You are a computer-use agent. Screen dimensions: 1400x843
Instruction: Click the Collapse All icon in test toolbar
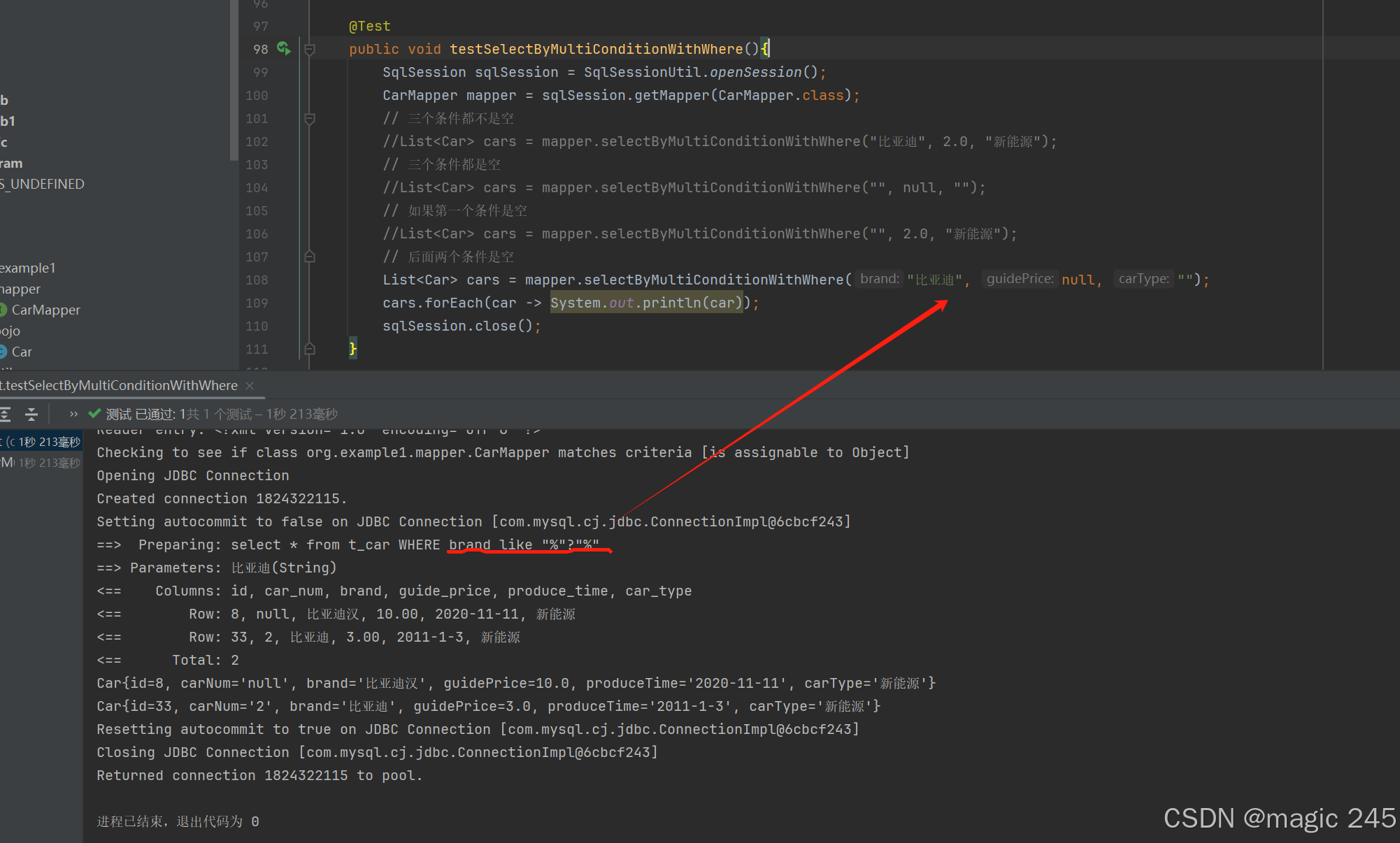click(31, 415)
